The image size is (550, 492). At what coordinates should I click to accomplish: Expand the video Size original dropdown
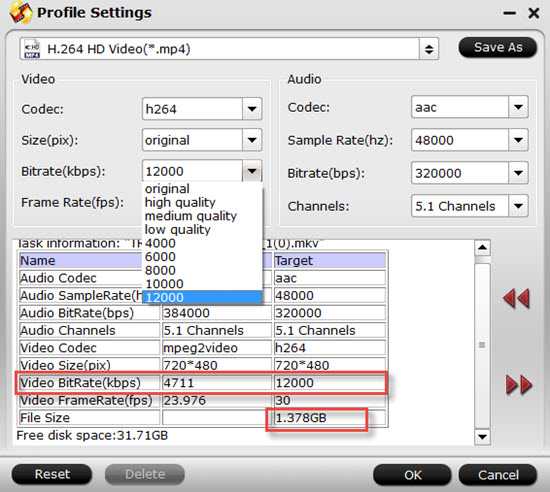(251, 140)
